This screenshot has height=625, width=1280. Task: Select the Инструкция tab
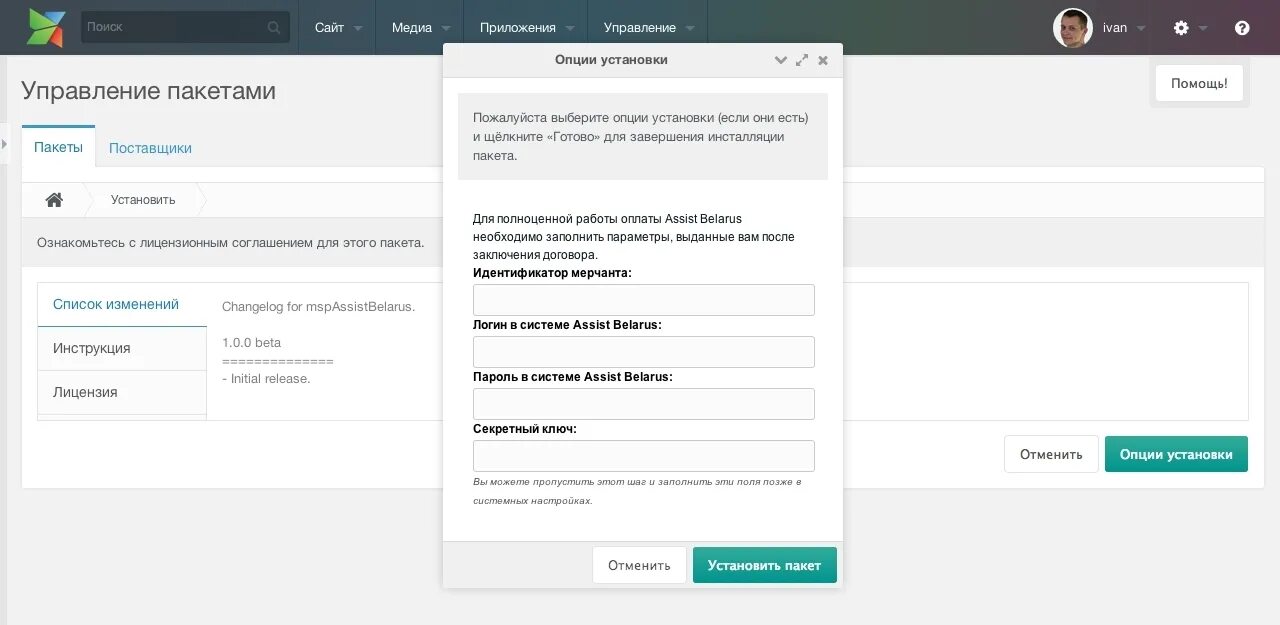[x=121, y=348]
